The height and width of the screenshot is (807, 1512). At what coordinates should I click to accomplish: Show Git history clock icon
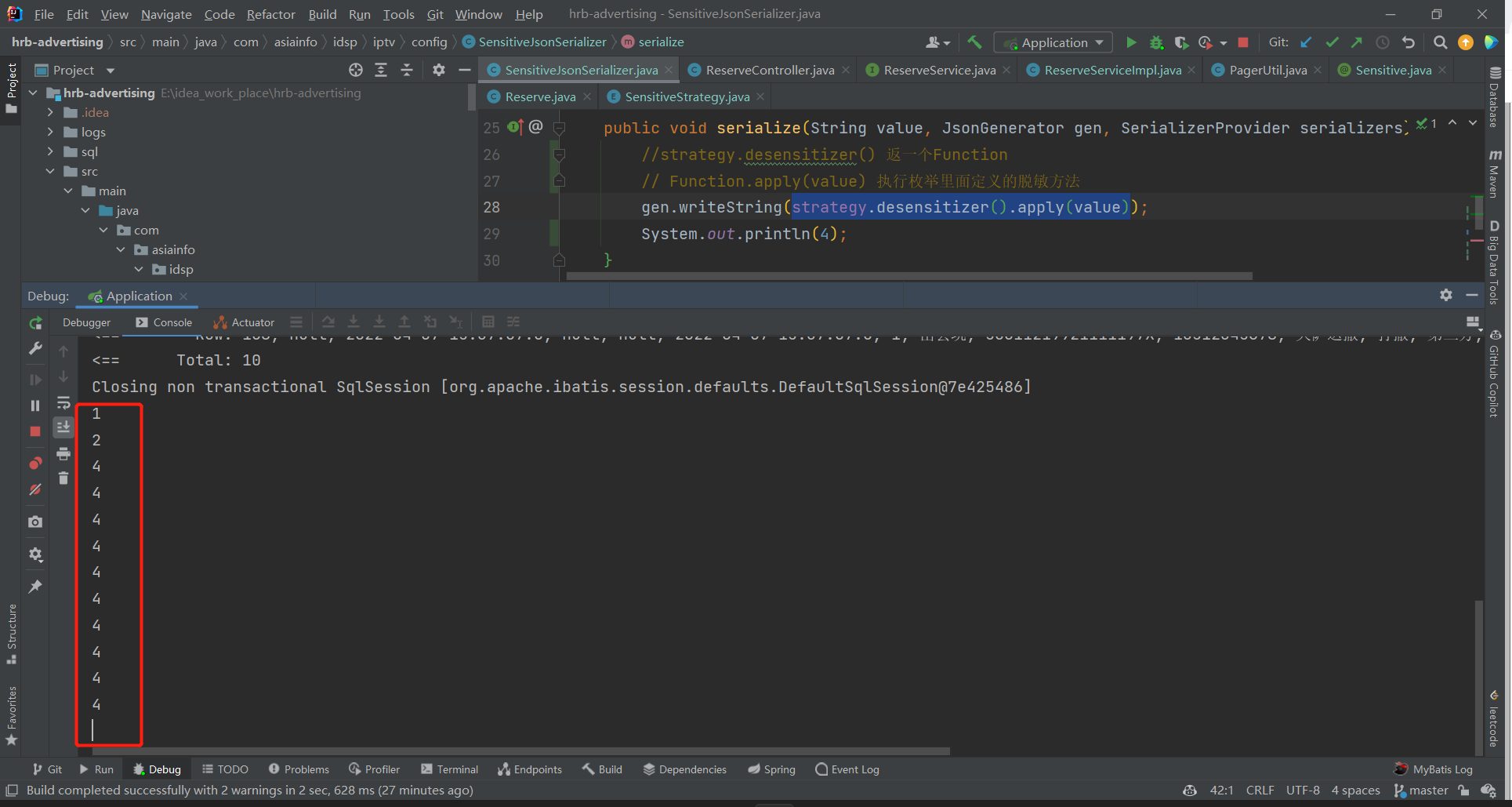pos(1383,42)
